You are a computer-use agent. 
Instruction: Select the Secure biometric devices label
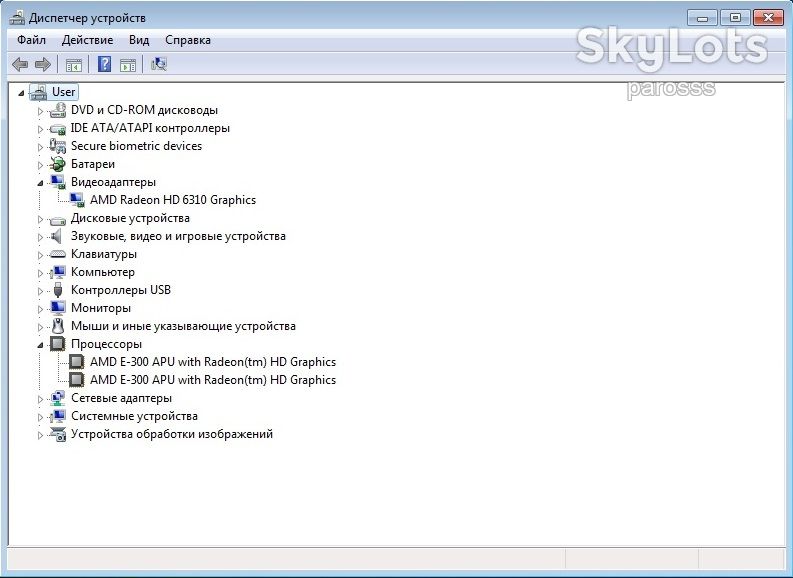click(x=137, y=146)
